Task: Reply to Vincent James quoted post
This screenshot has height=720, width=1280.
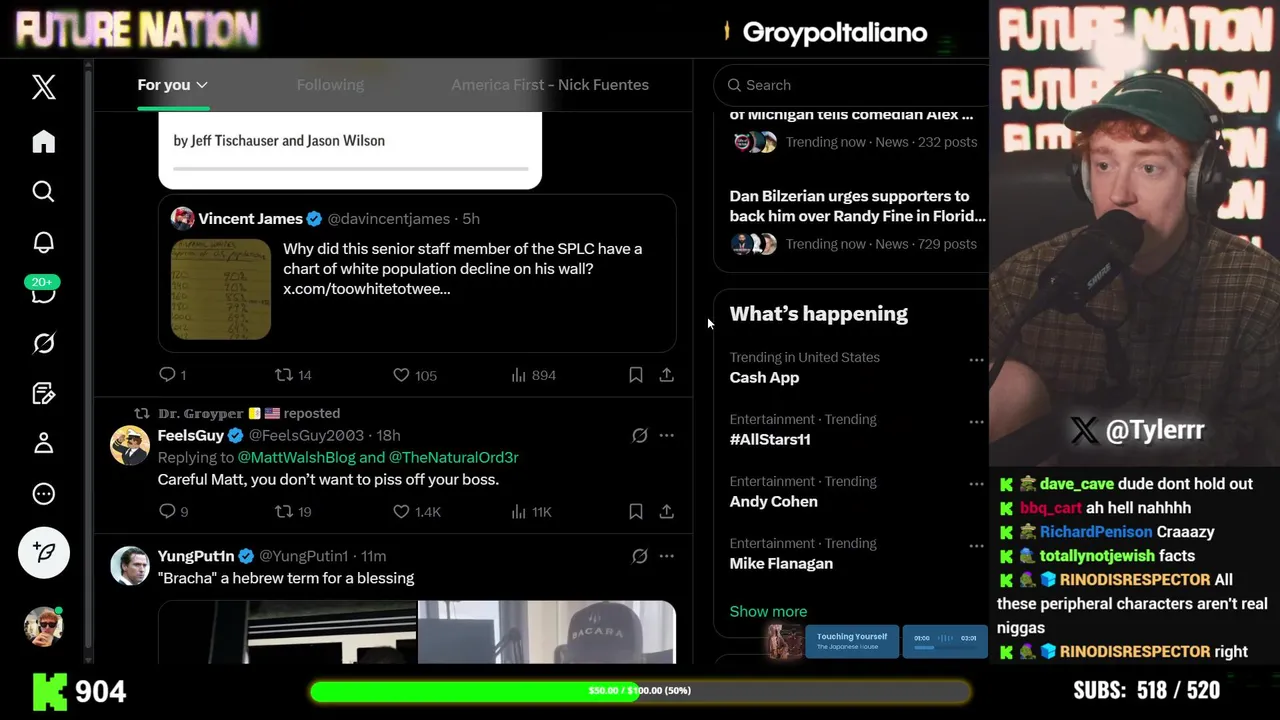Action: tap(172, 375)
